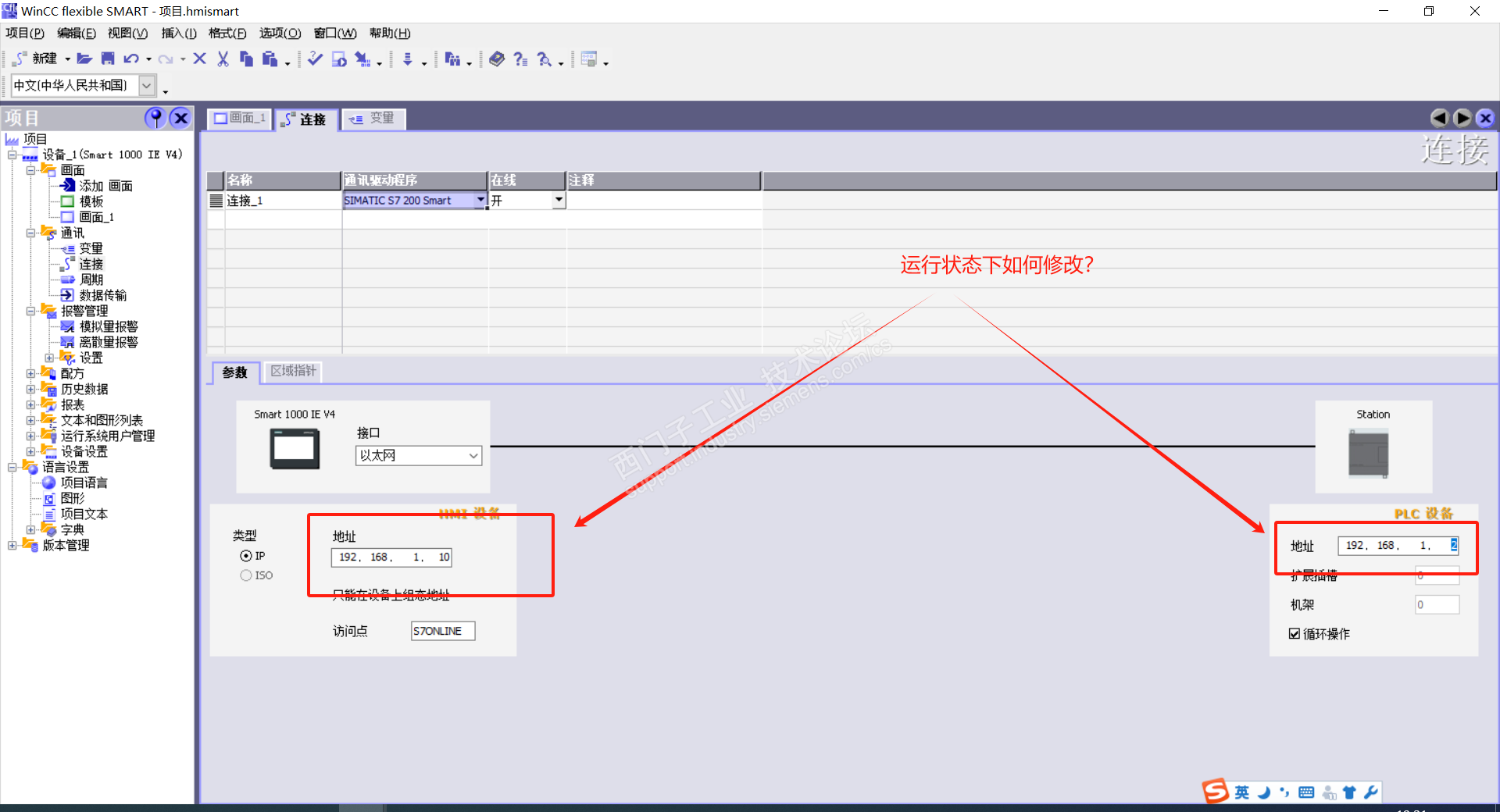Switch Sogou input to Chinese/English mode
This screenshot has width=1500, height=812.
pyautogui.click(x=1242, y=792)
